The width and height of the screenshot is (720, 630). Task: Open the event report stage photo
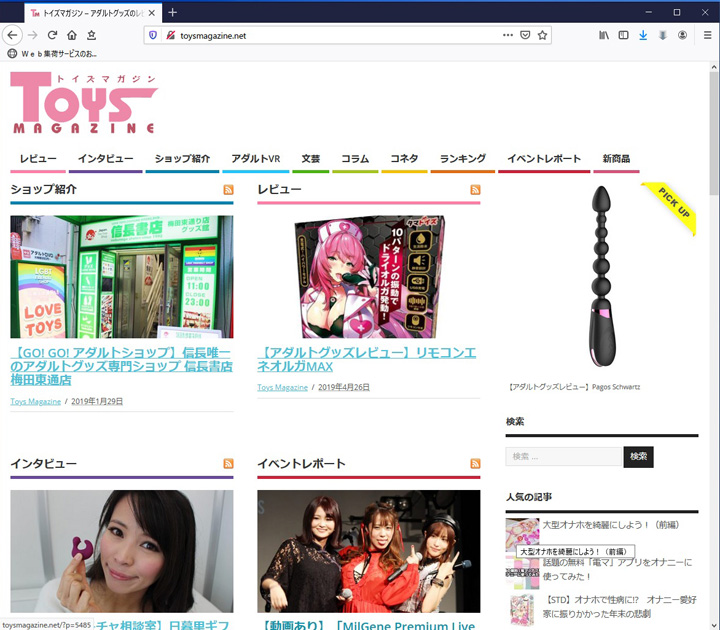pyautogui.click(x=369, y=551)
